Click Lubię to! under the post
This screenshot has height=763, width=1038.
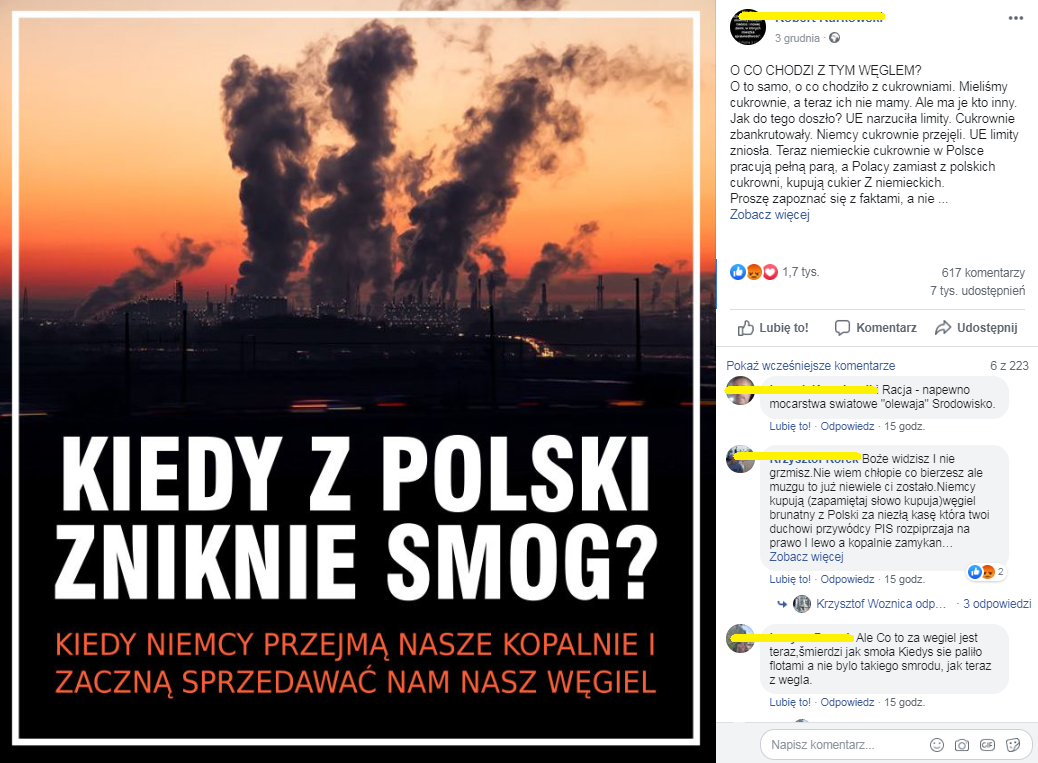[x=773, y=328]
